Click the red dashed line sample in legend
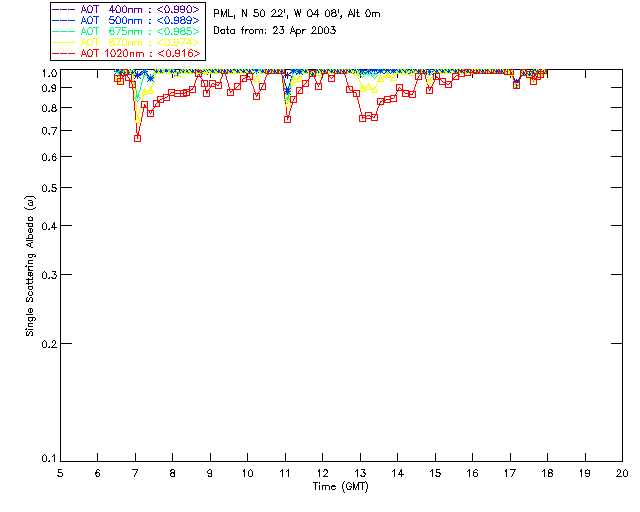 tap(64, 53)
